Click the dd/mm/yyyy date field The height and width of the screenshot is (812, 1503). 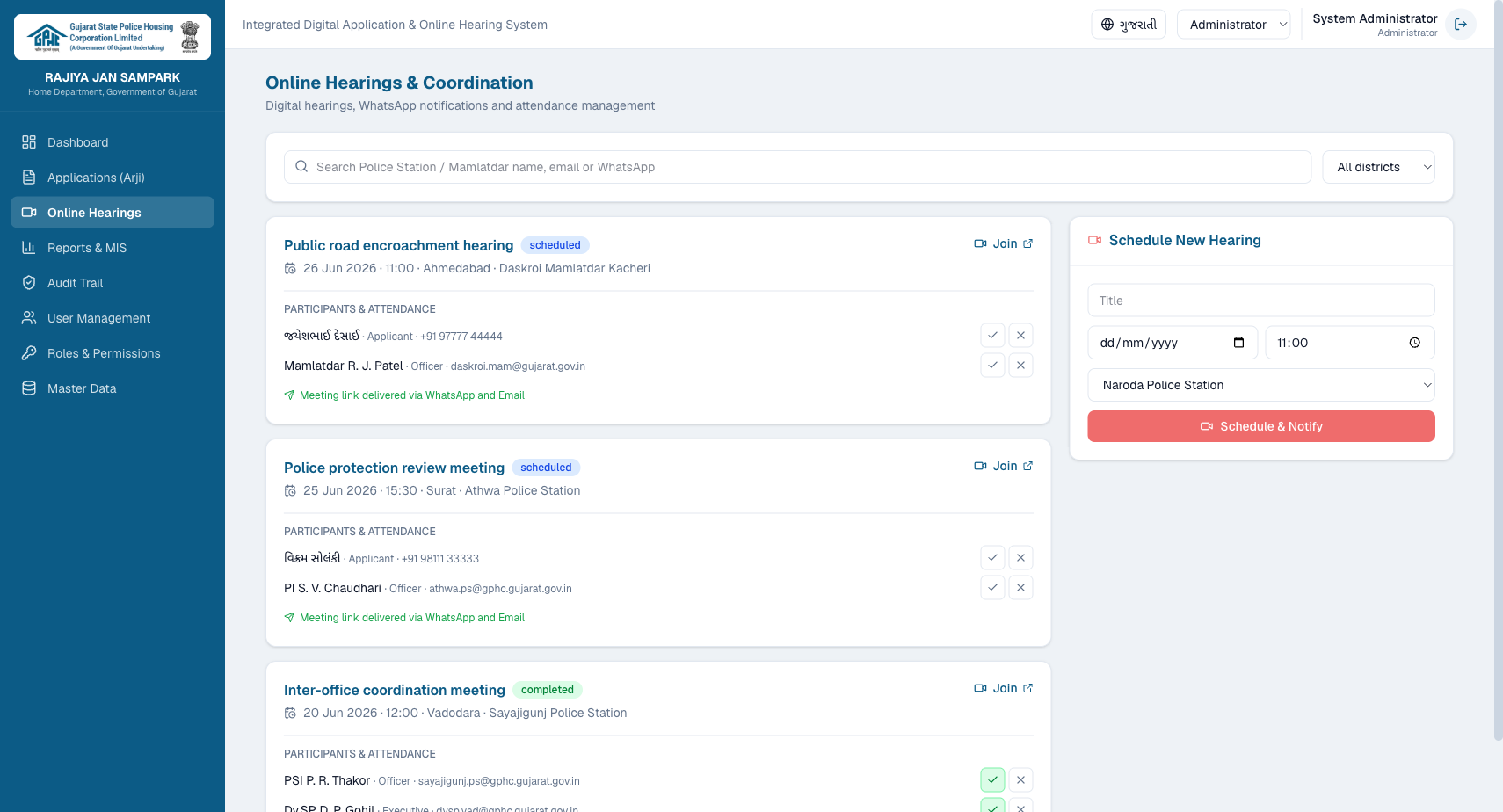(1173, 343)
